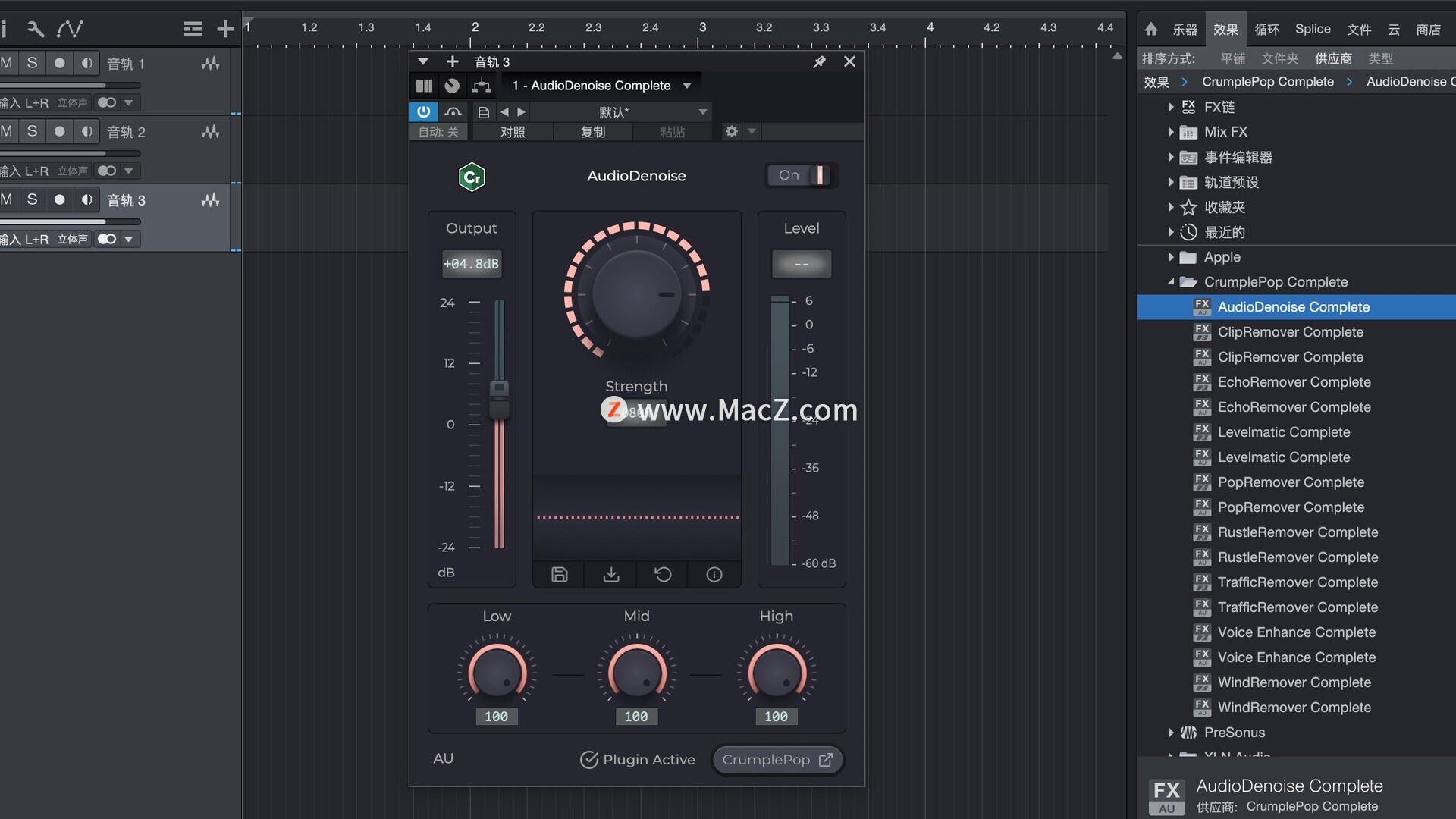
Task: Expand the Mix FX folder
Action: [1171, 132]
